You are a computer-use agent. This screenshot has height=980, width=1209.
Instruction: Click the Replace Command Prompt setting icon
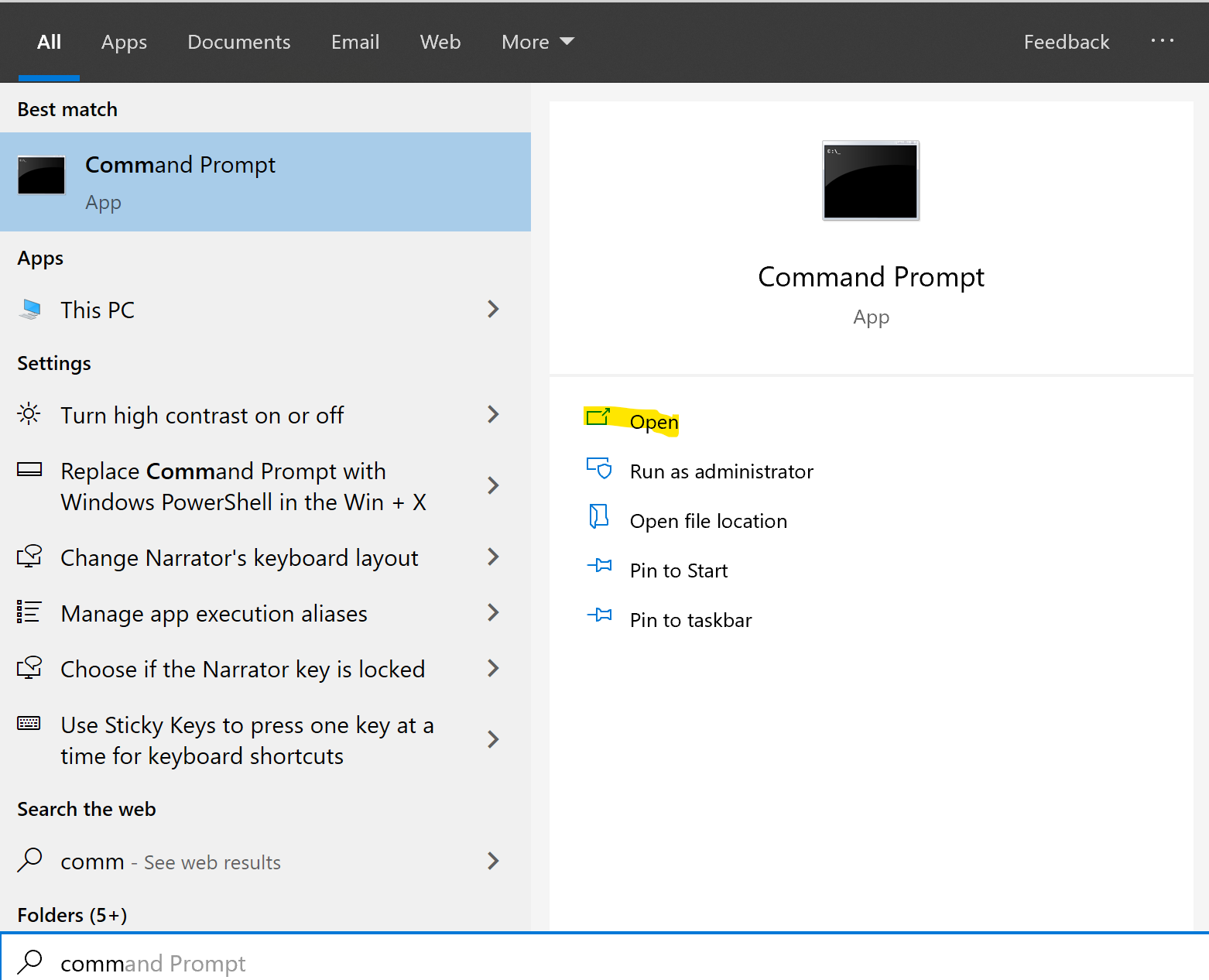(29, 470)
